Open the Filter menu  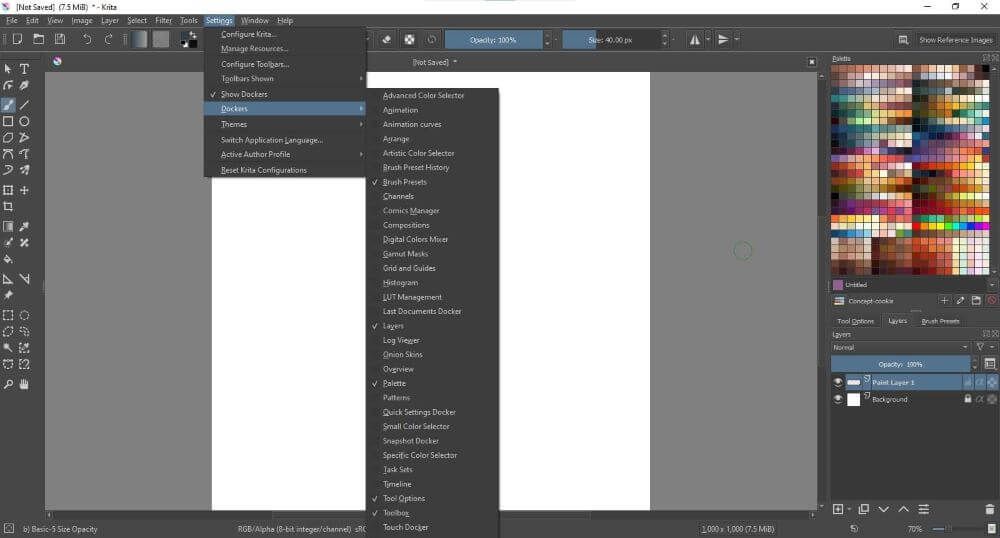pyautogui.click(x=163, y=20)
